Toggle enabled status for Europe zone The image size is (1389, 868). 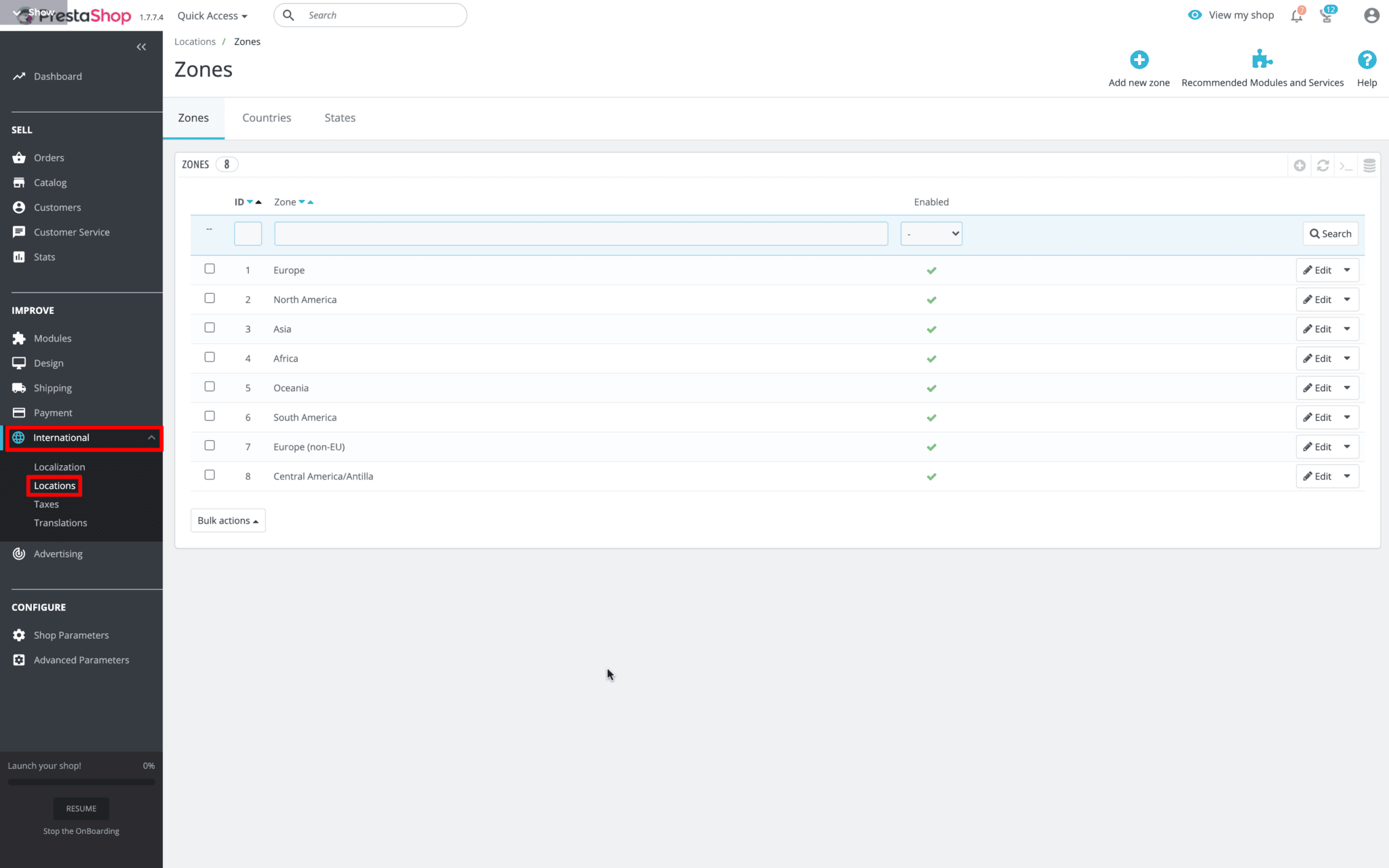point(931,271)
